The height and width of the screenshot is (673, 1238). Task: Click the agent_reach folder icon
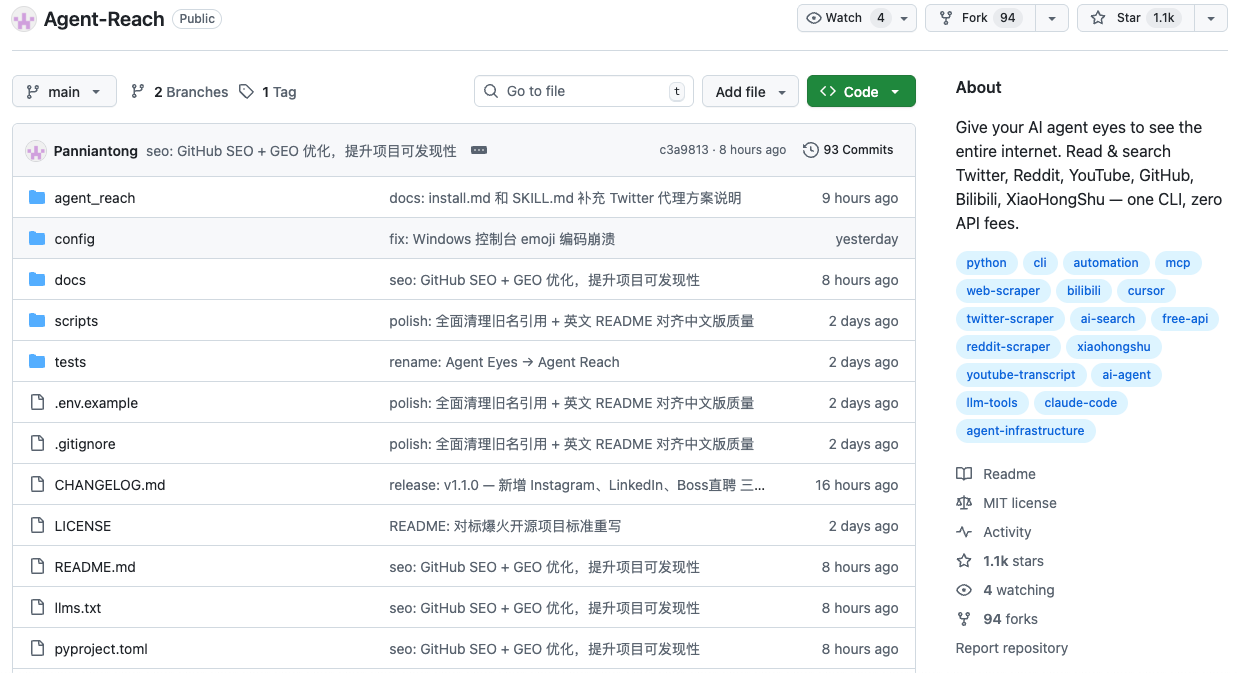(37, 198)
